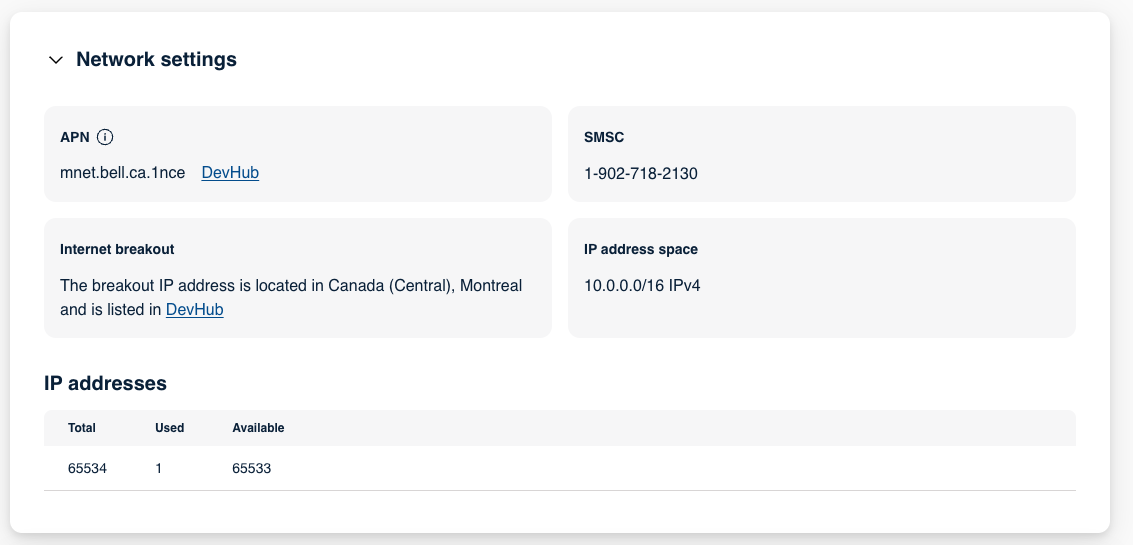Click the Total column header
Screen dimensions: 1133x545
(82, 428)
